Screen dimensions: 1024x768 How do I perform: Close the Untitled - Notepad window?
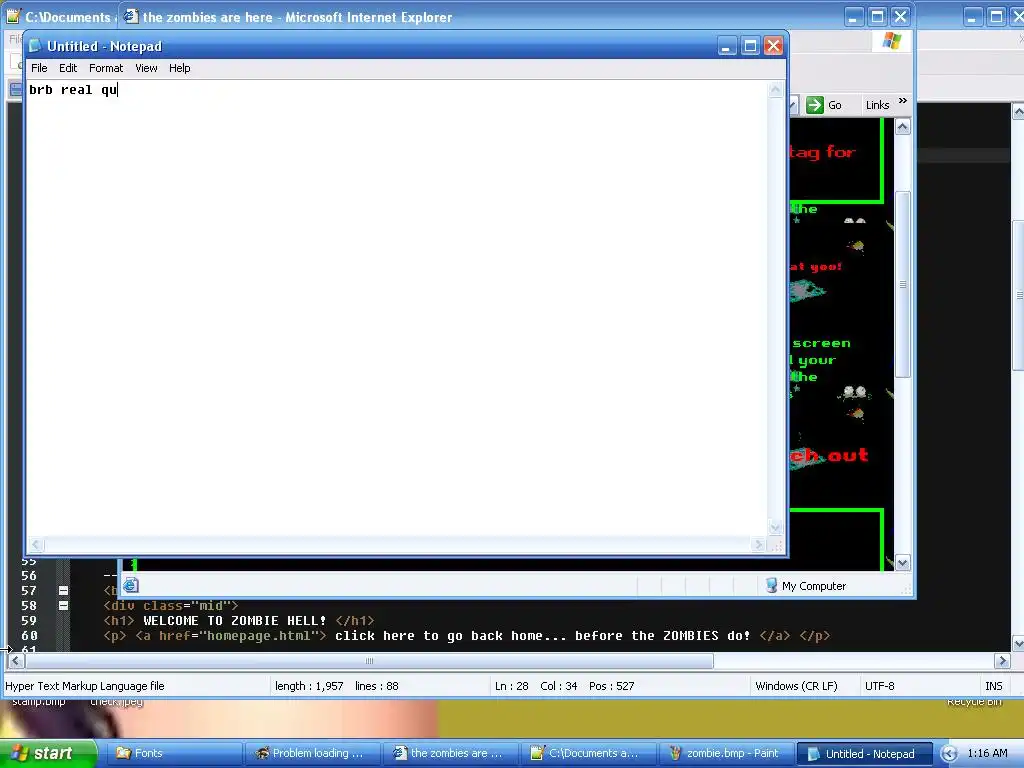click(x=773, y=46)
